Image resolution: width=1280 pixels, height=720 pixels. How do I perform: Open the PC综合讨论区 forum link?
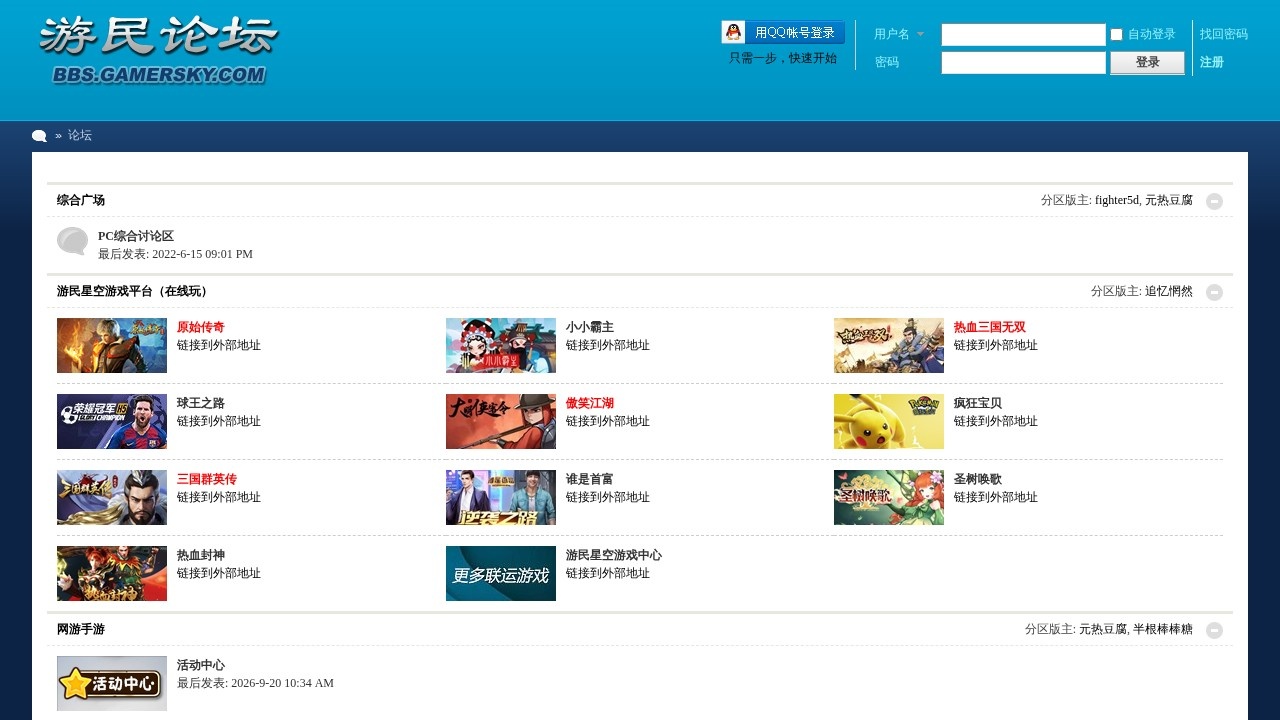coord(136,236)
